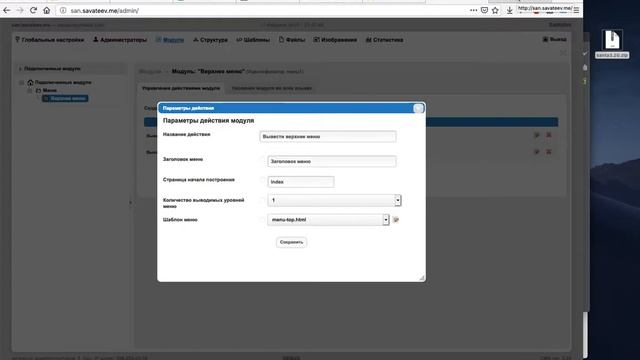Open the Статистика section

click(384, 40)
